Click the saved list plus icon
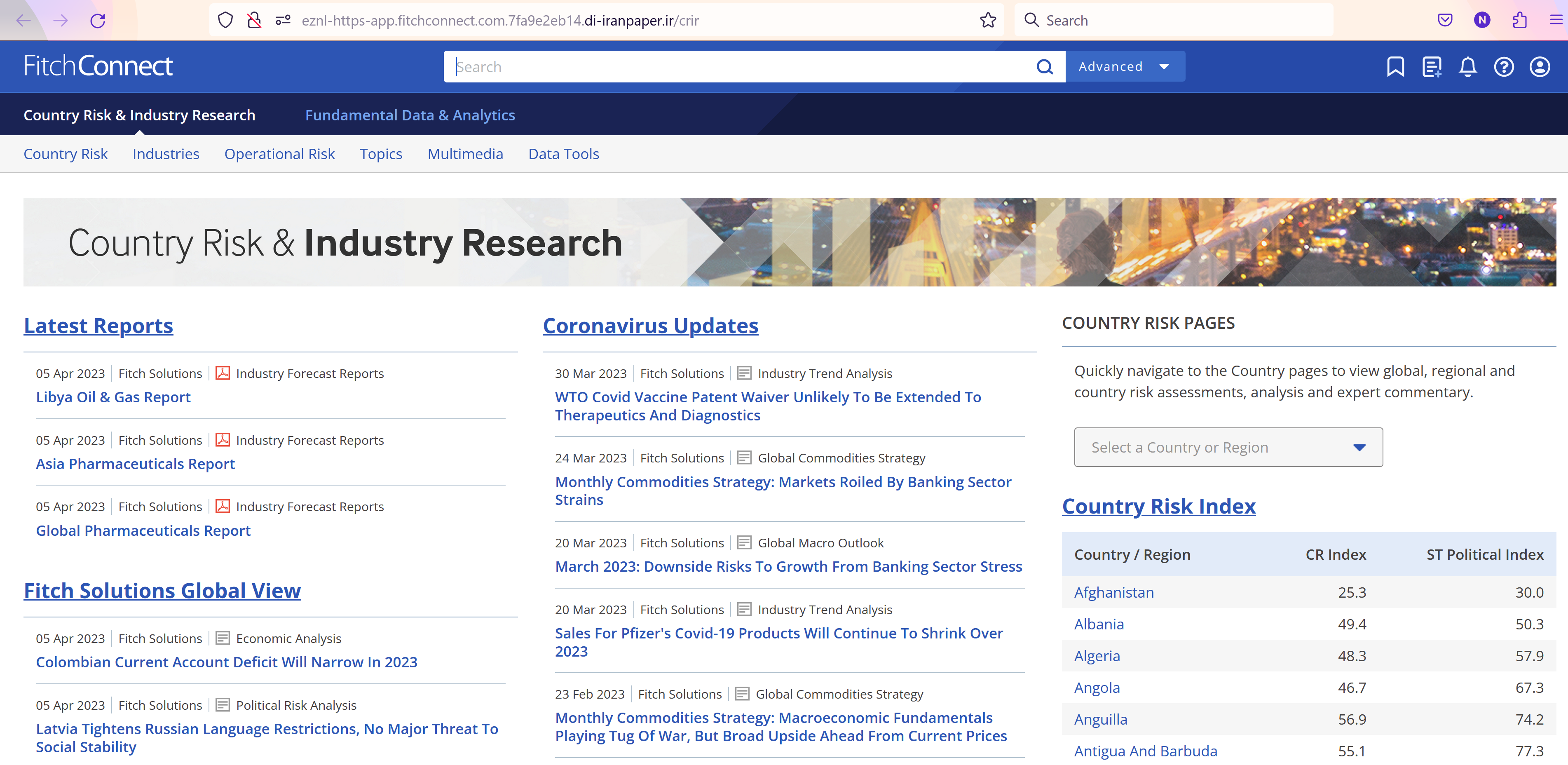The width and height of the screenshot is (1568, 765). pos(1431,66)
